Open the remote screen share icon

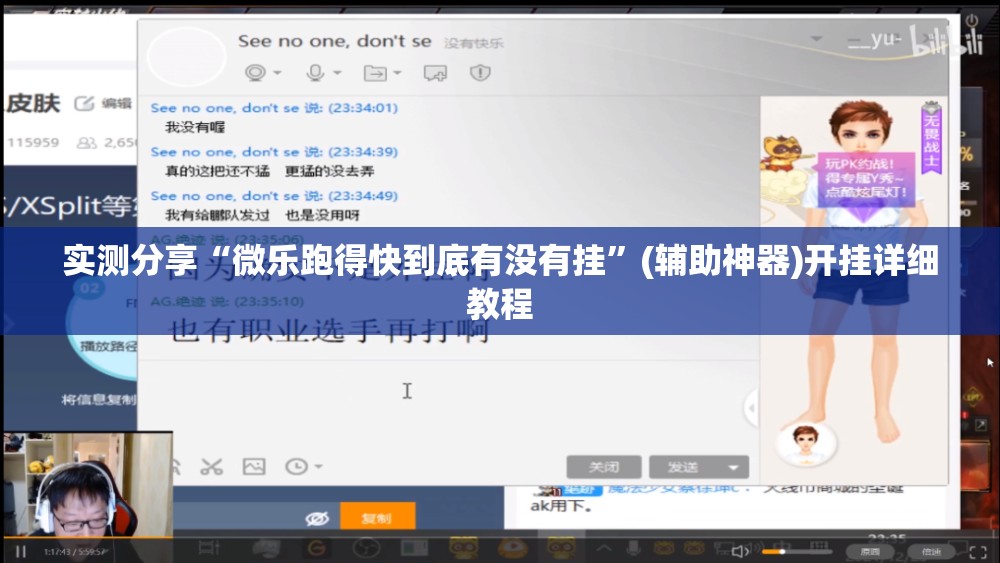(436, 73)
